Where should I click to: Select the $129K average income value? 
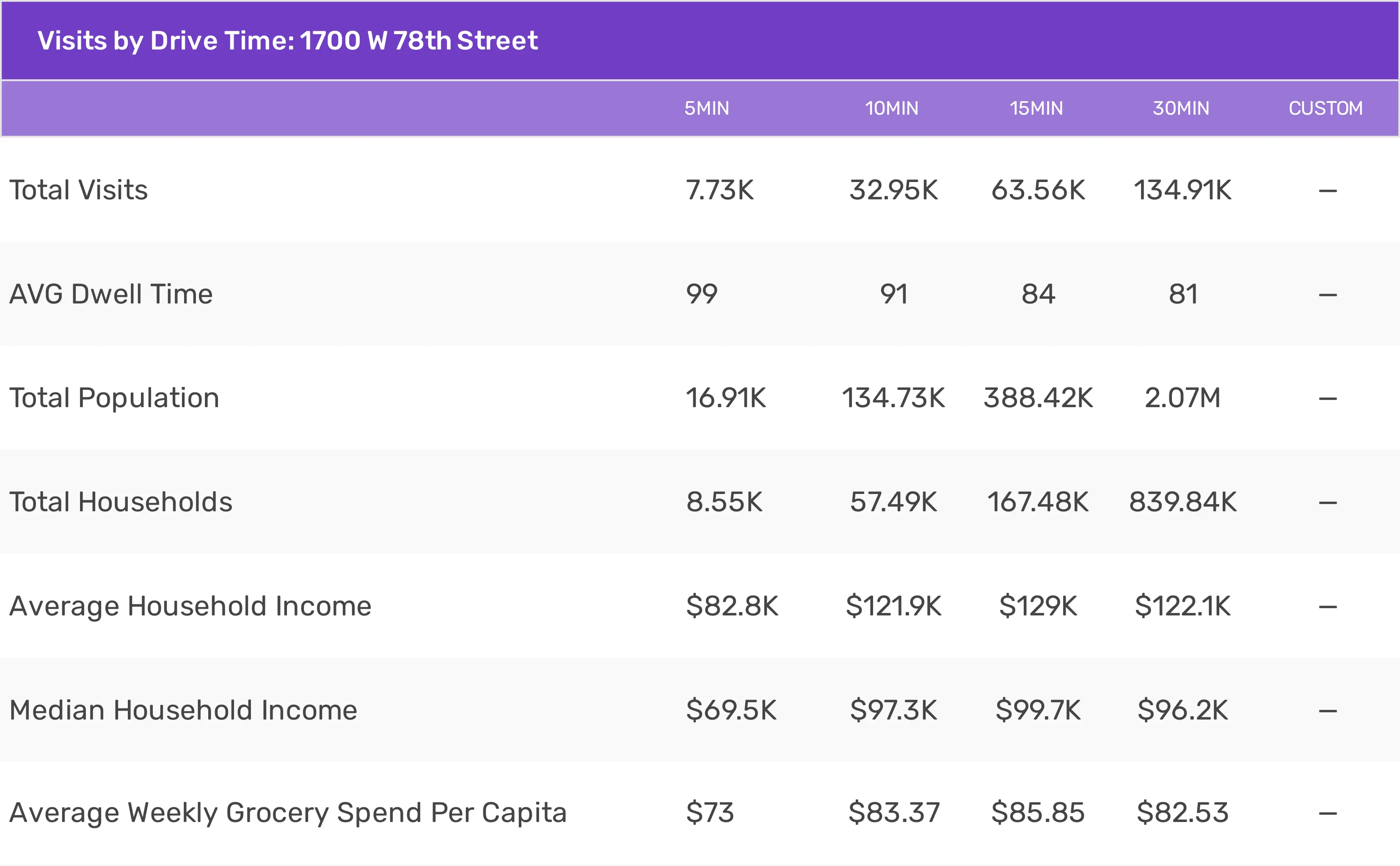[x=1038, y=606]
